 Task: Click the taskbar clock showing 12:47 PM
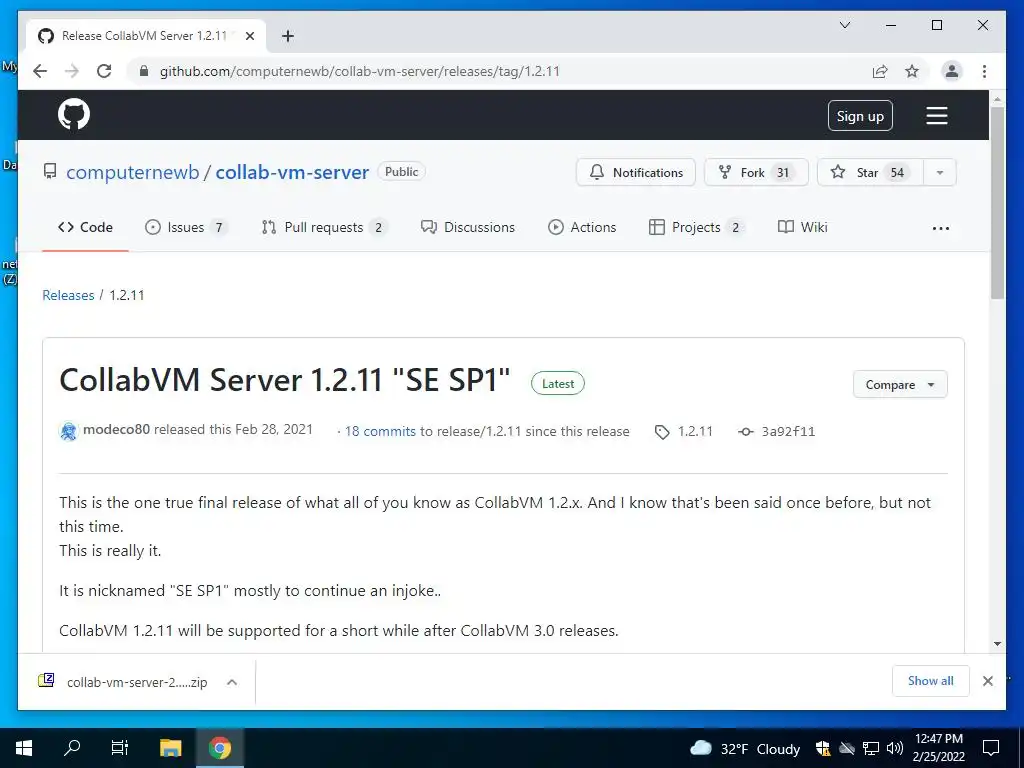coord(938,748)
